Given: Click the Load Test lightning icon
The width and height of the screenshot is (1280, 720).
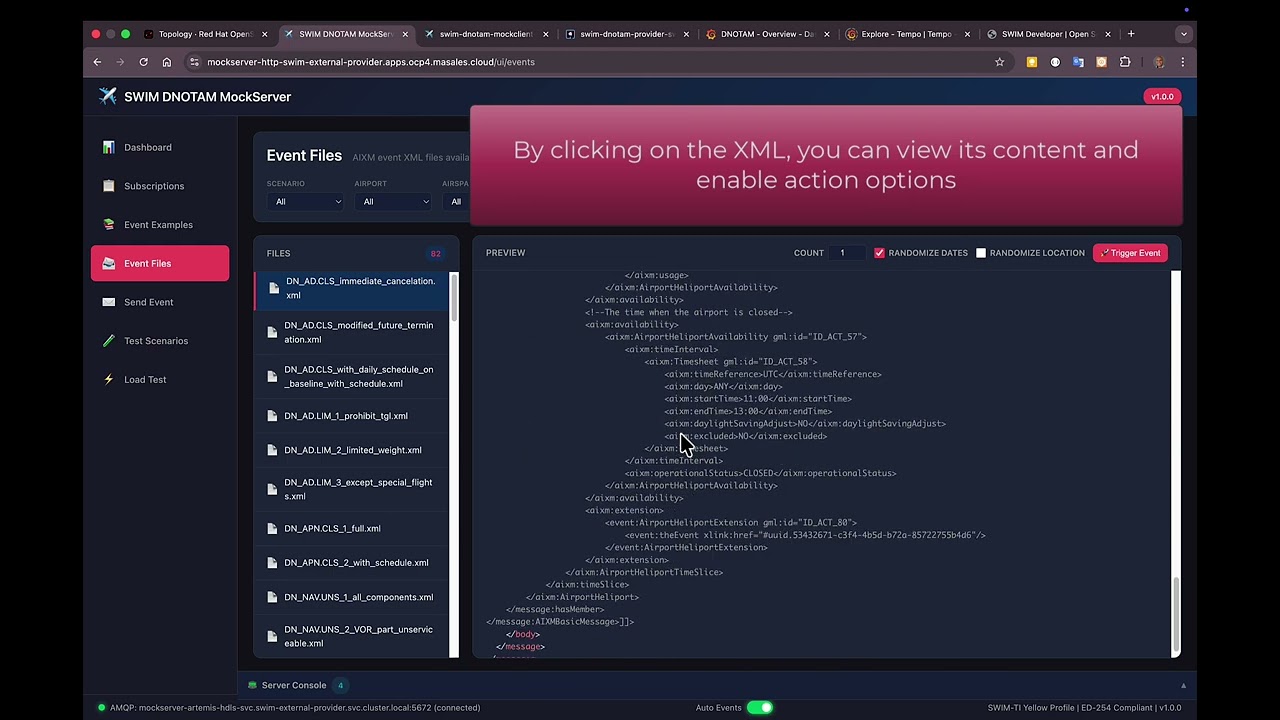Looking at the screenshot, I should click(x=108, y=380).
